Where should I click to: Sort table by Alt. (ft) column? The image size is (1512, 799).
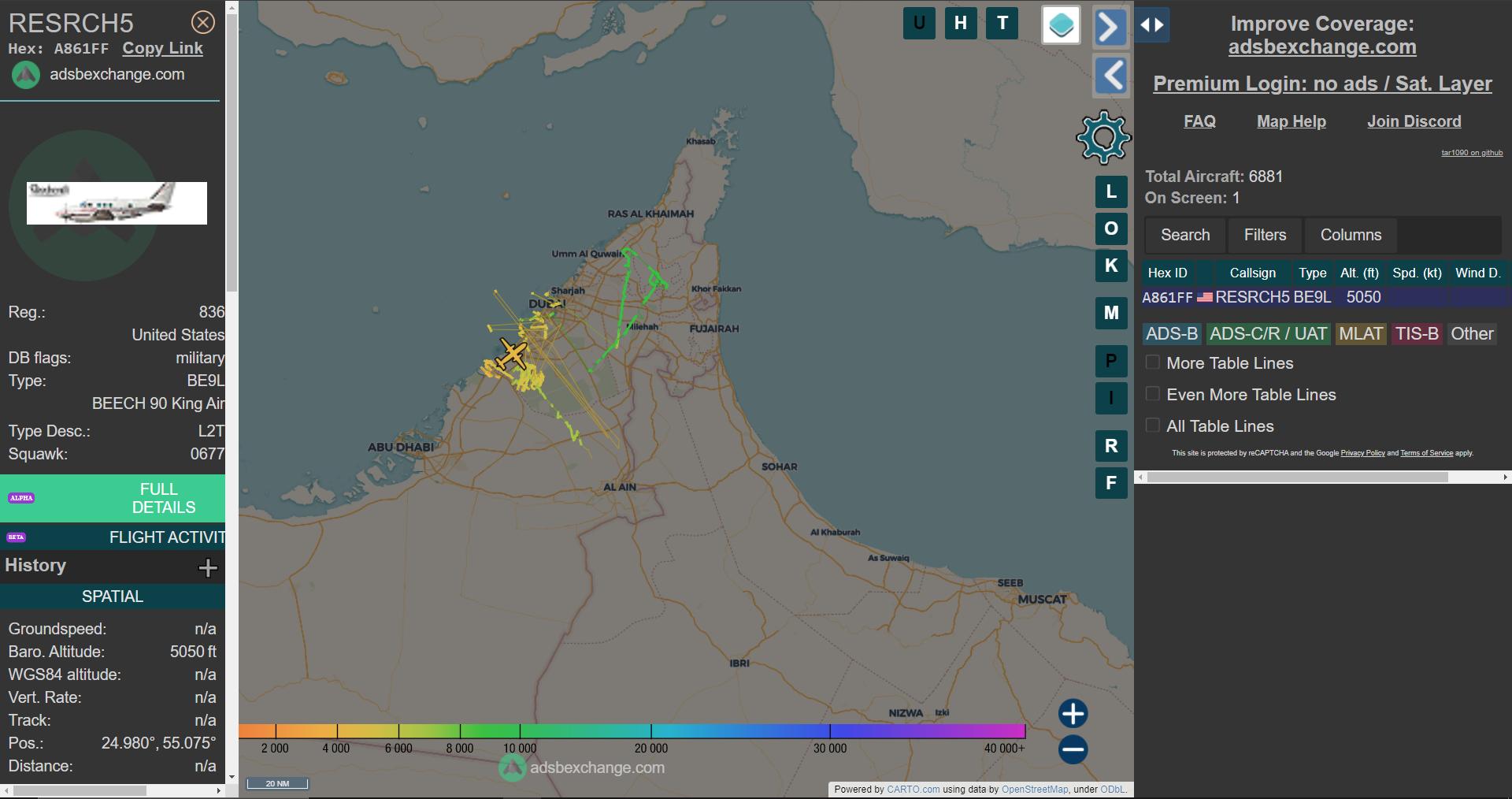(x=1359, y=273)
